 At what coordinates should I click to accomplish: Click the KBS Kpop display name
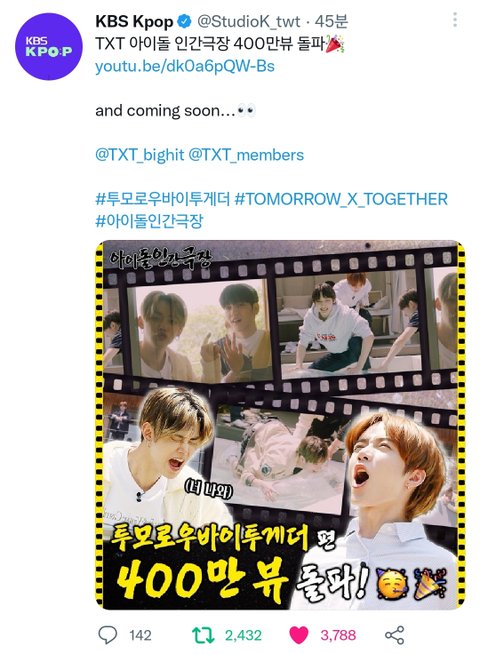coord(134,21)
